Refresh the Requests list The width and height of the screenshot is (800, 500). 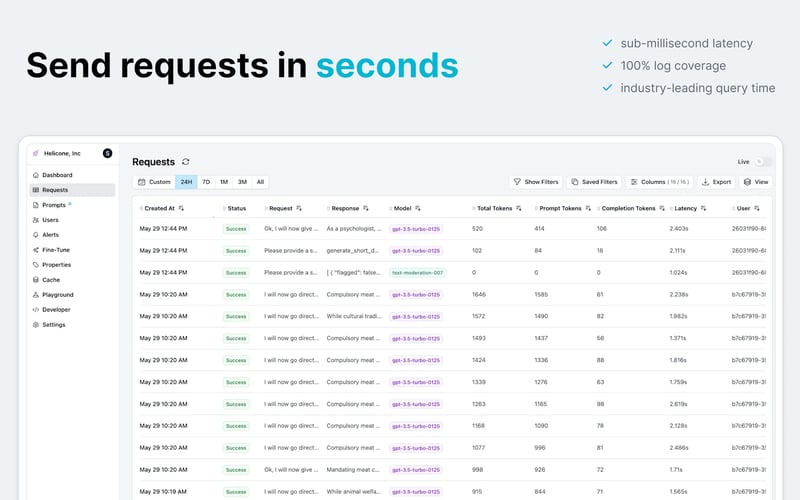click(x=186, y=162)
